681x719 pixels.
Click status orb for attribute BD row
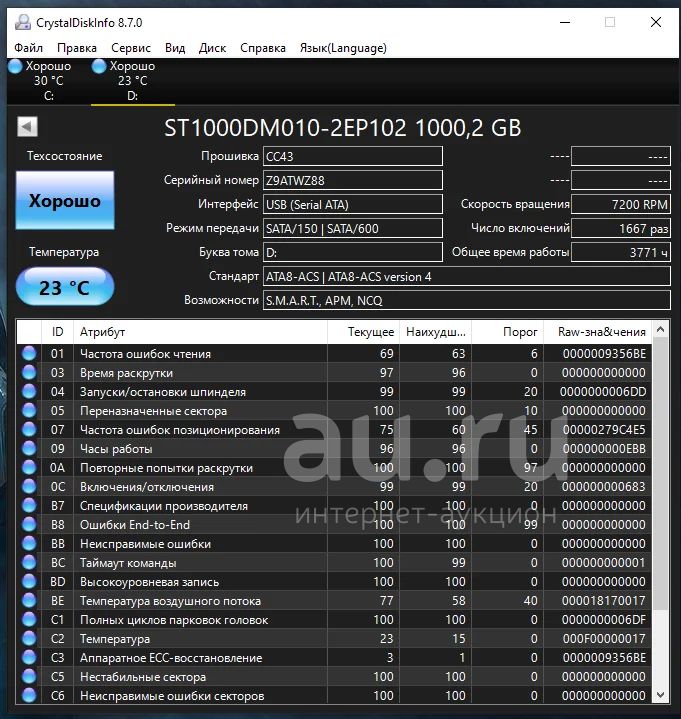click(29, 582)
